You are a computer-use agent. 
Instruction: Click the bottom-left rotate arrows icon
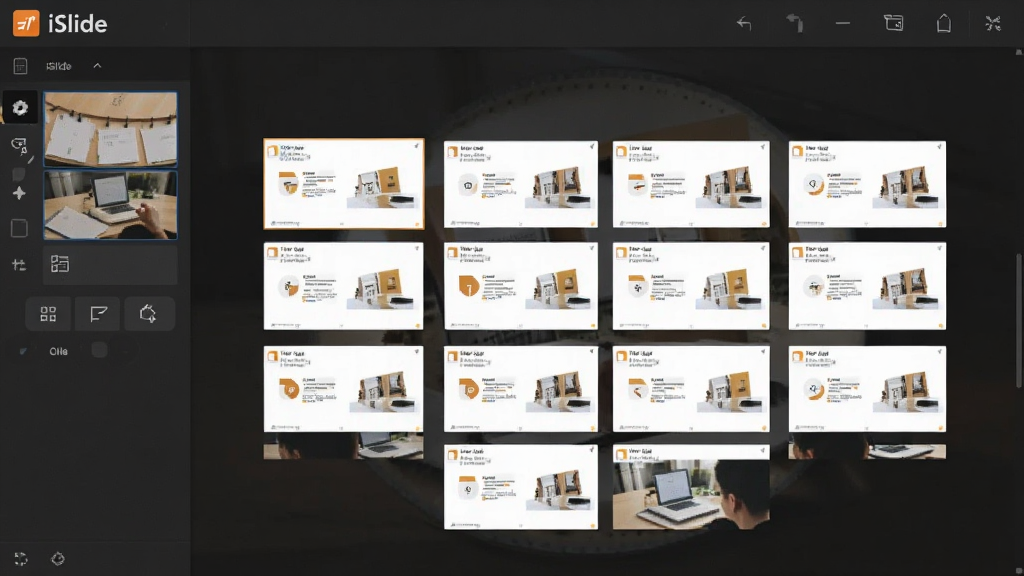point(21,559)
